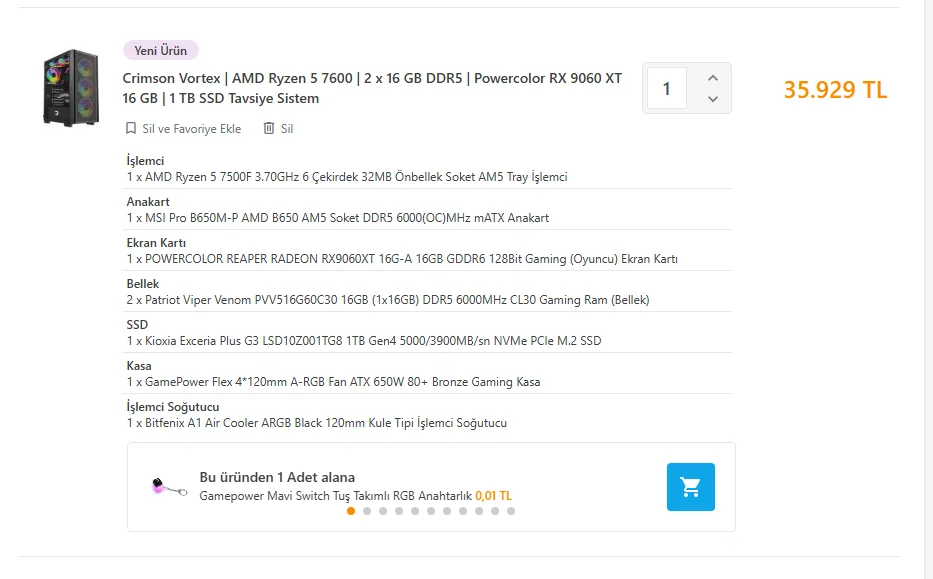
Task: Click the 'Anakart' section heading
Action: 148,202
